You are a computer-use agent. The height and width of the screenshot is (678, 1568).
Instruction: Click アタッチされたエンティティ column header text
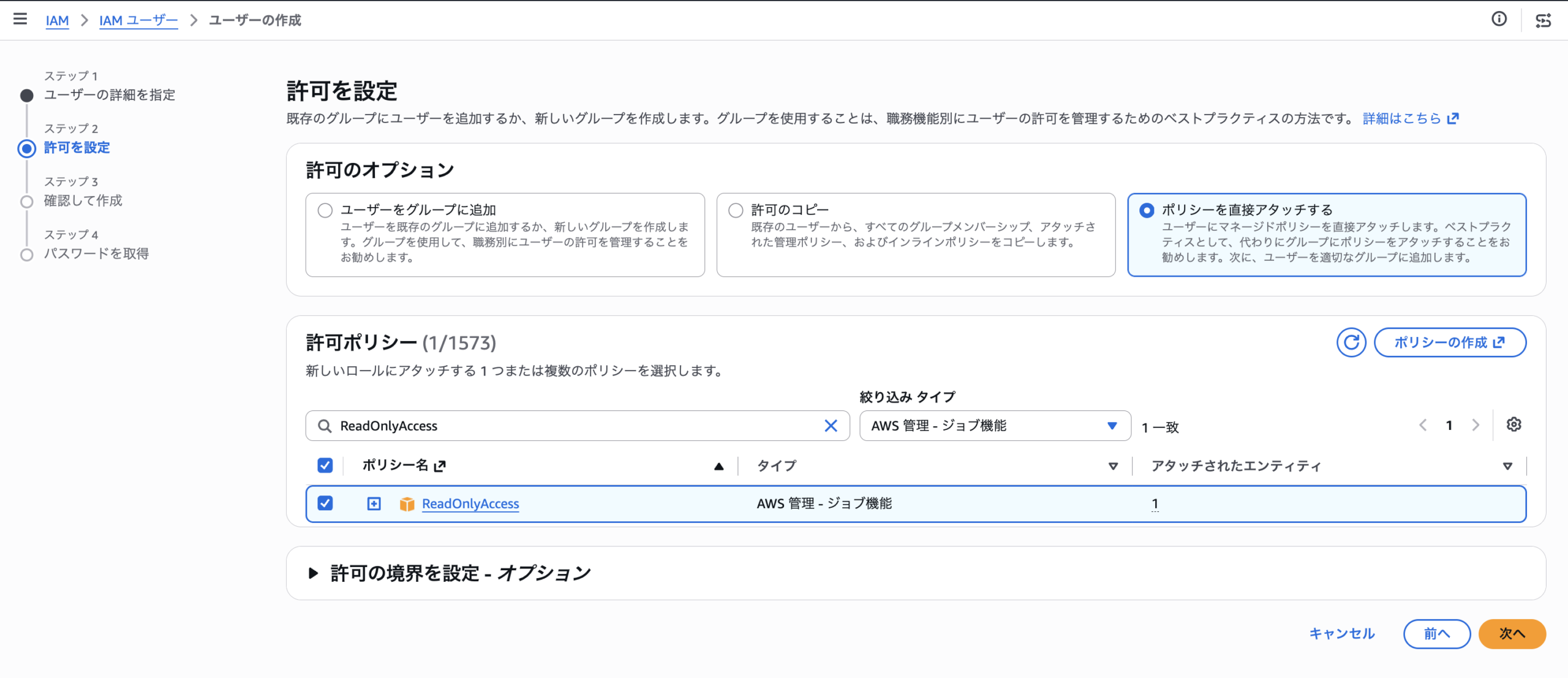pyautogui.click(x=1236, y=466)
